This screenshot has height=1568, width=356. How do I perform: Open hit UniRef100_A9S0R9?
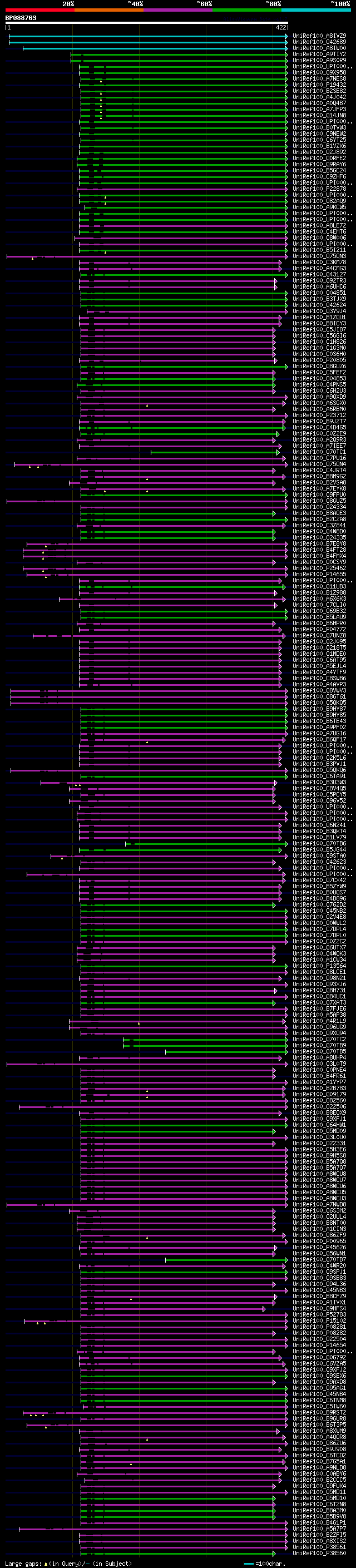(x=319, y=60)
